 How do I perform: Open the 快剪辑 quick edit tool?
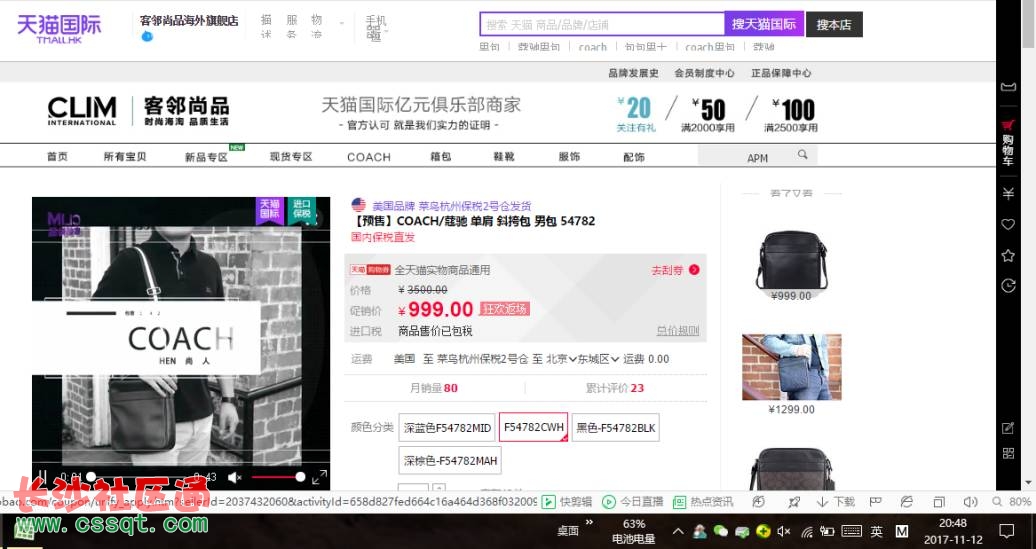click(x=567, y=502)
